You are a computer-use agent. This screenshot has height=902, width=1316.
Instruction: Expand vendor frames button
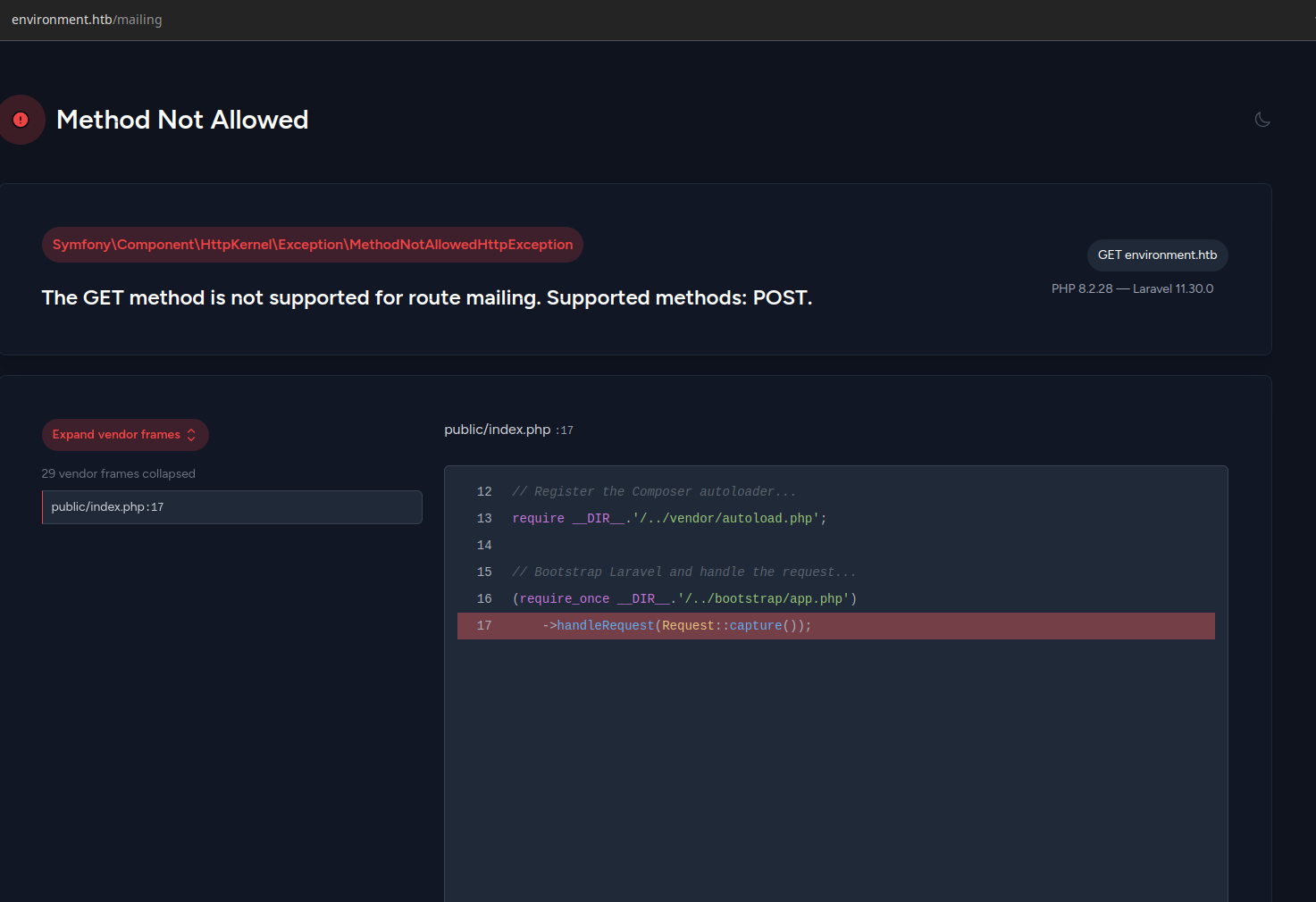[125, 435]
